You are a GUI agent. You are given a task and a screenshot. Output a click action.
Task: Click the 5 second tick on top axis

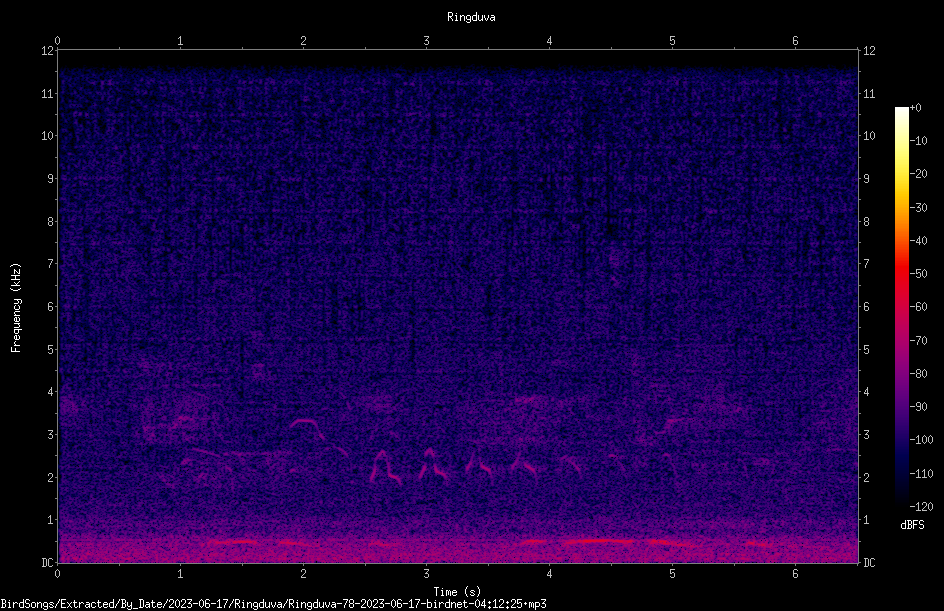(x=672, y=41)
